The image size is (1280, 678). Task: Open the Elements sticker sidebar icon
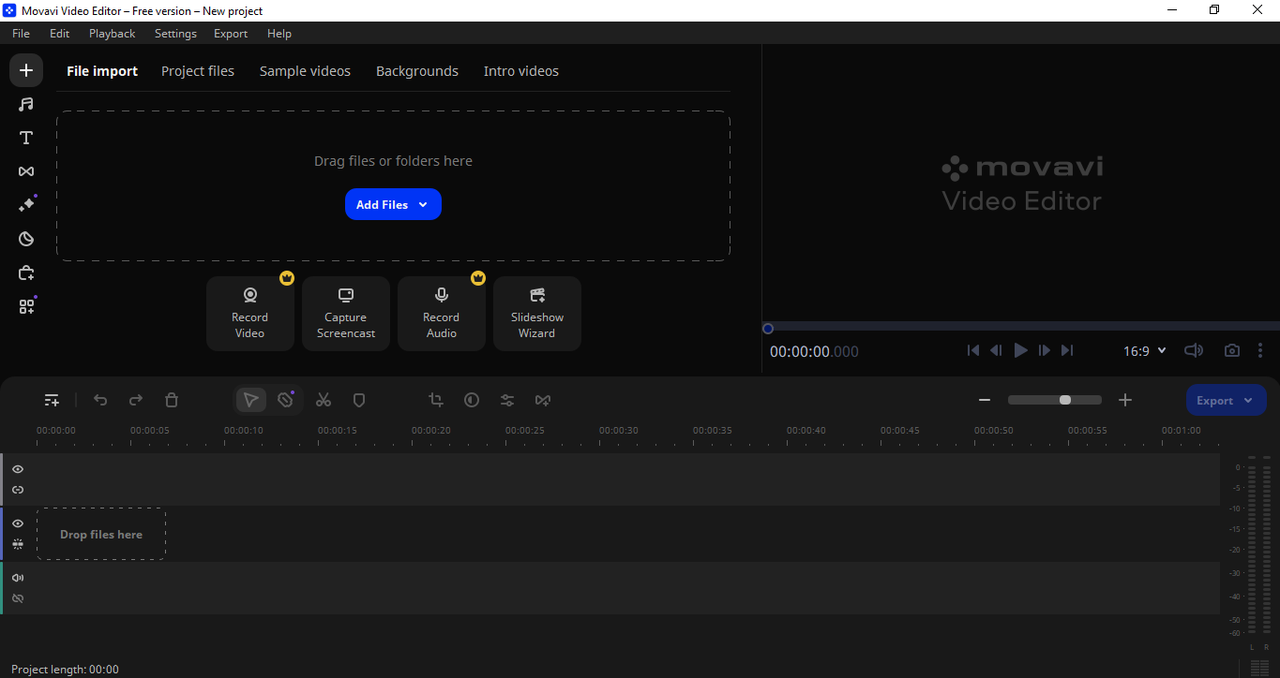click(x=26, y=239)
